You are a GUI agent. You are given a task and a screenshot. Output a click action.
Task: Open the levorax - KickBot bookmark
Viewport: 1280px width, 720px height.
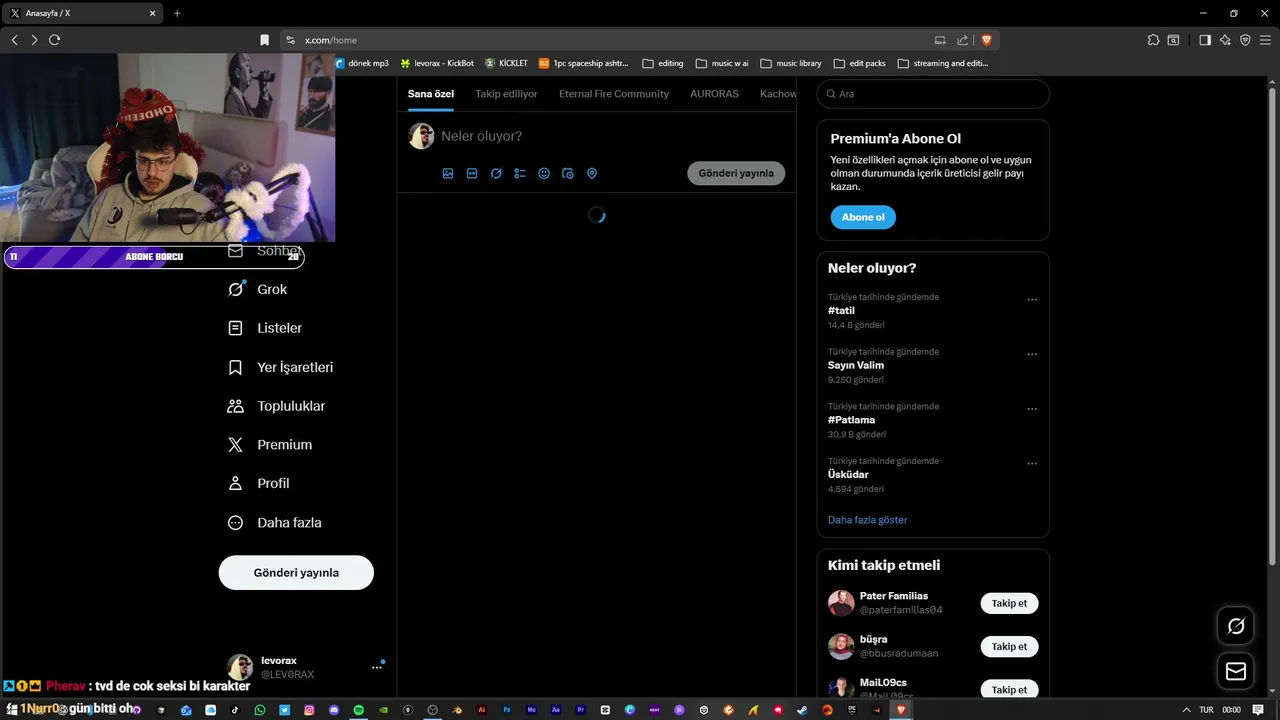[x=437, y=63]
